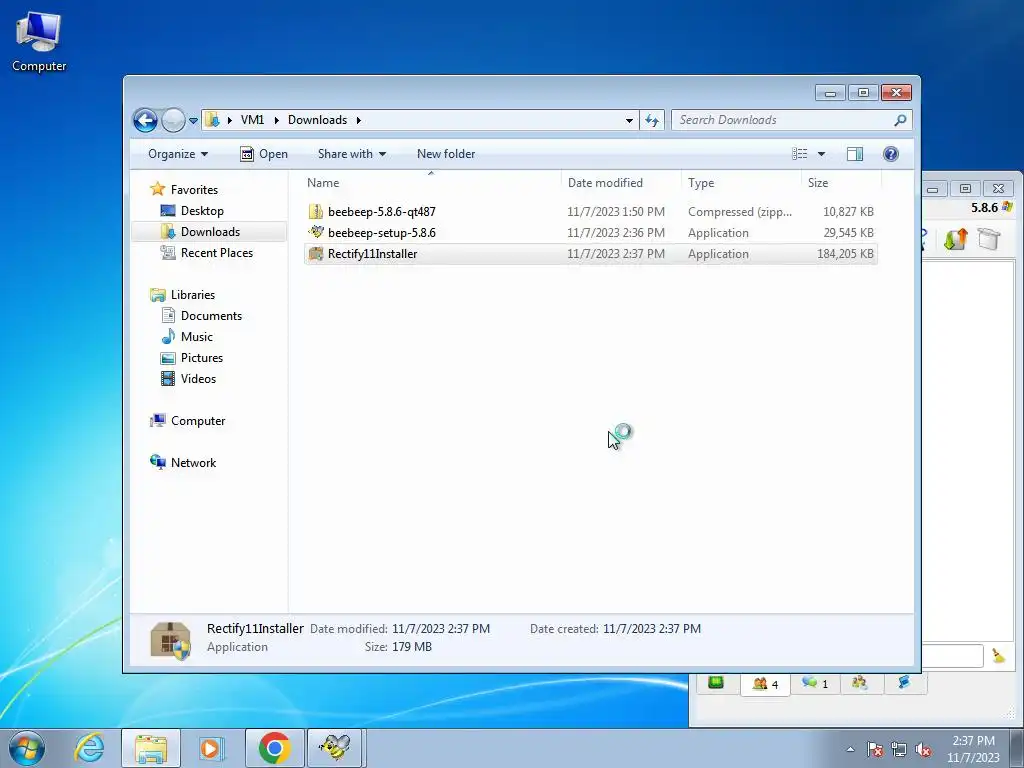Open the Pictures library

[202, 358]
